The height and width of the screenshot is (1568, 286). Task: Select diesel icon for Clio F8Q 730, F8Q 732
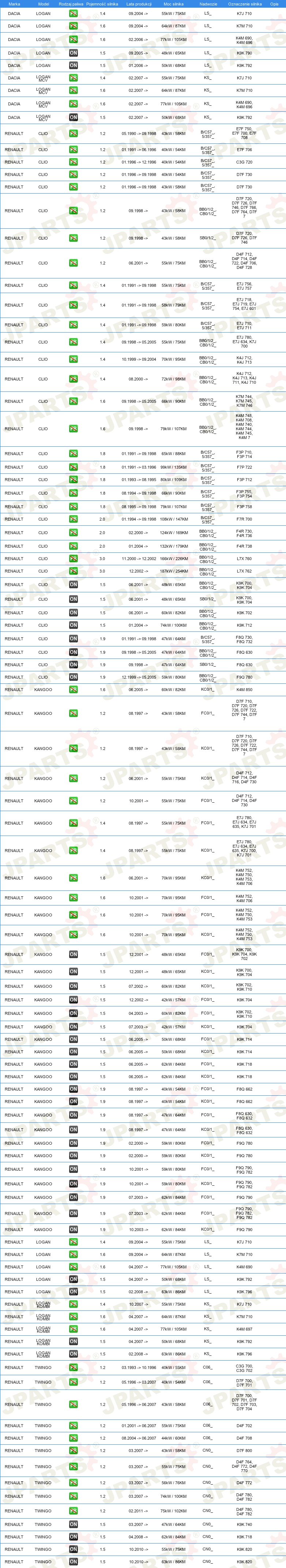73,638
